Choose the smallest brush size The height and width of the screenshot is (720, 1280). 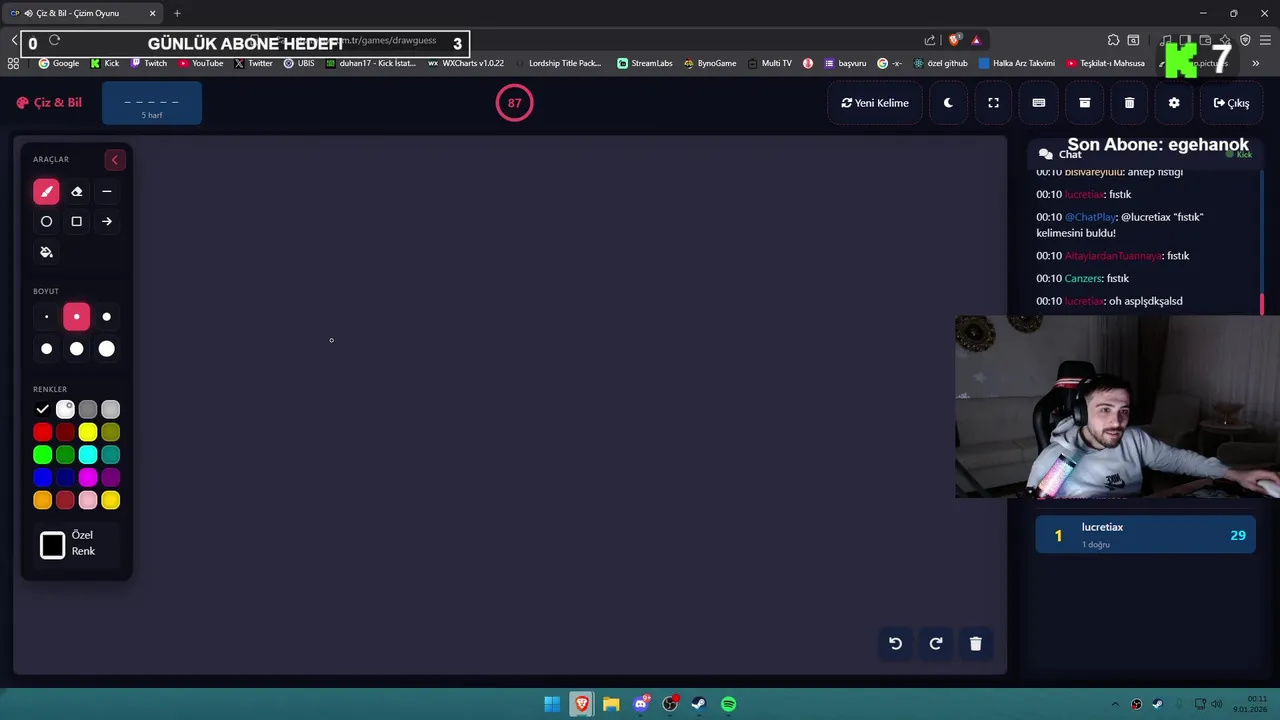[46, 317]
